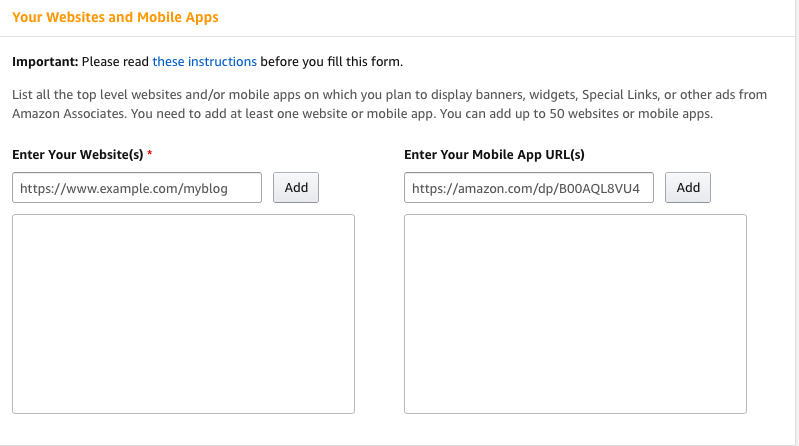This screenshot has height=446, width=799.
Task: Click the "before you fill this form" text
Action: click(x=331, y=62)
